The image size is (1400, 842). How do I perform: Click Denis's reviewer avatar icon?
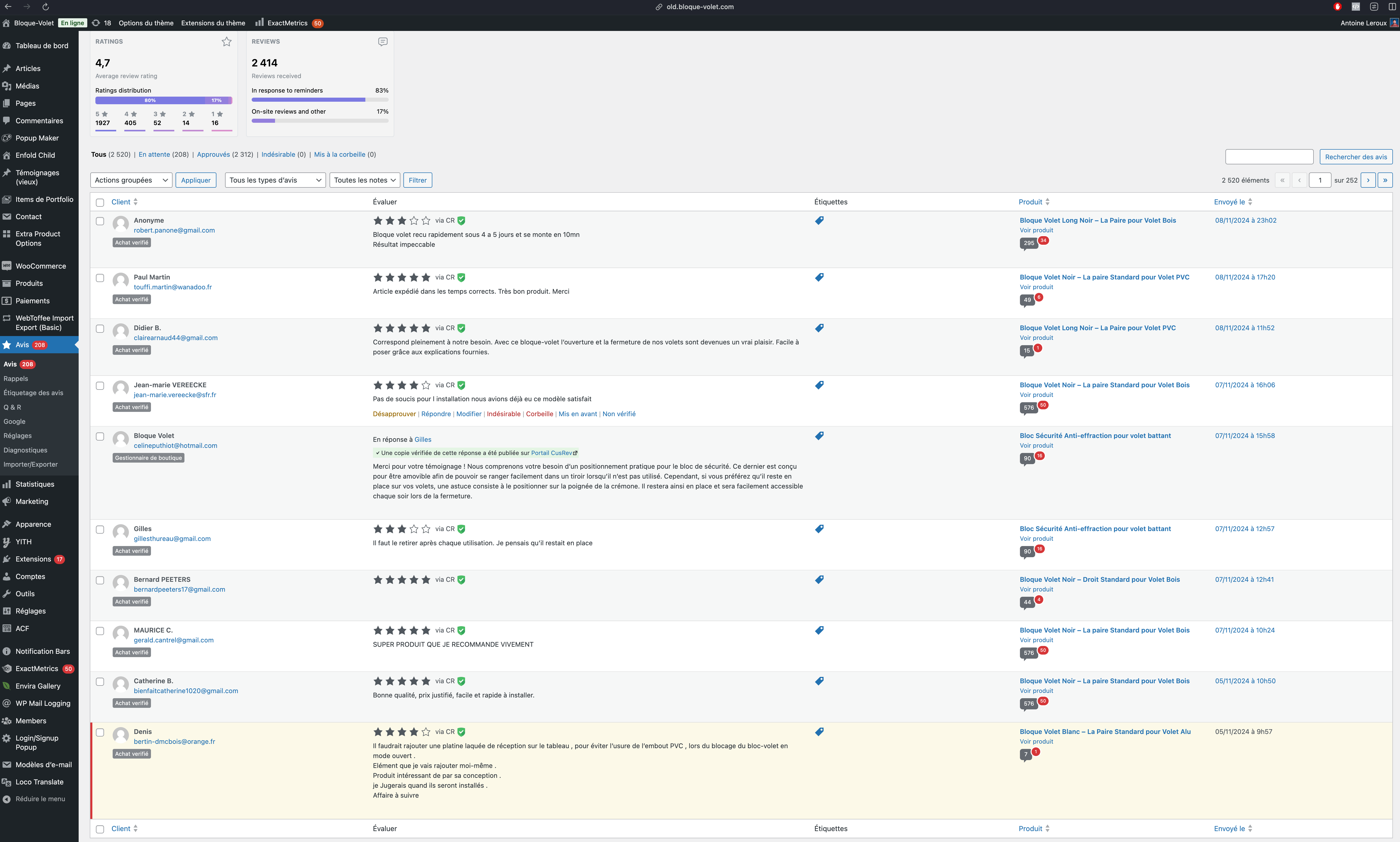point(120,735)
